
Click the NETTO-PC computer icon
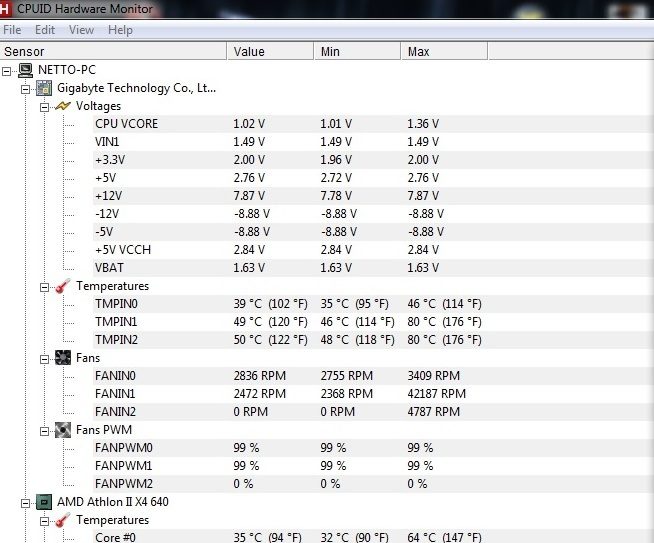coord(25,70)
